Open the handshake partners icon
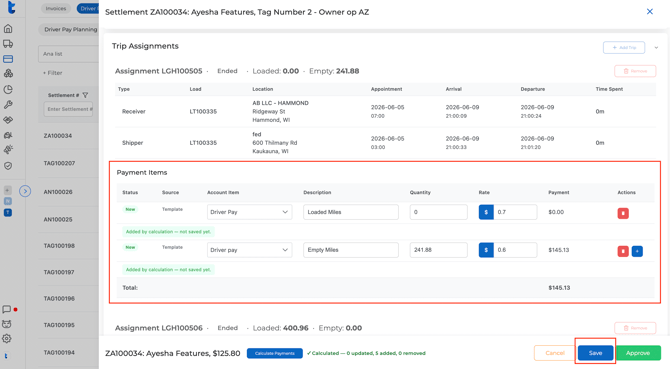 coord(8,120)
